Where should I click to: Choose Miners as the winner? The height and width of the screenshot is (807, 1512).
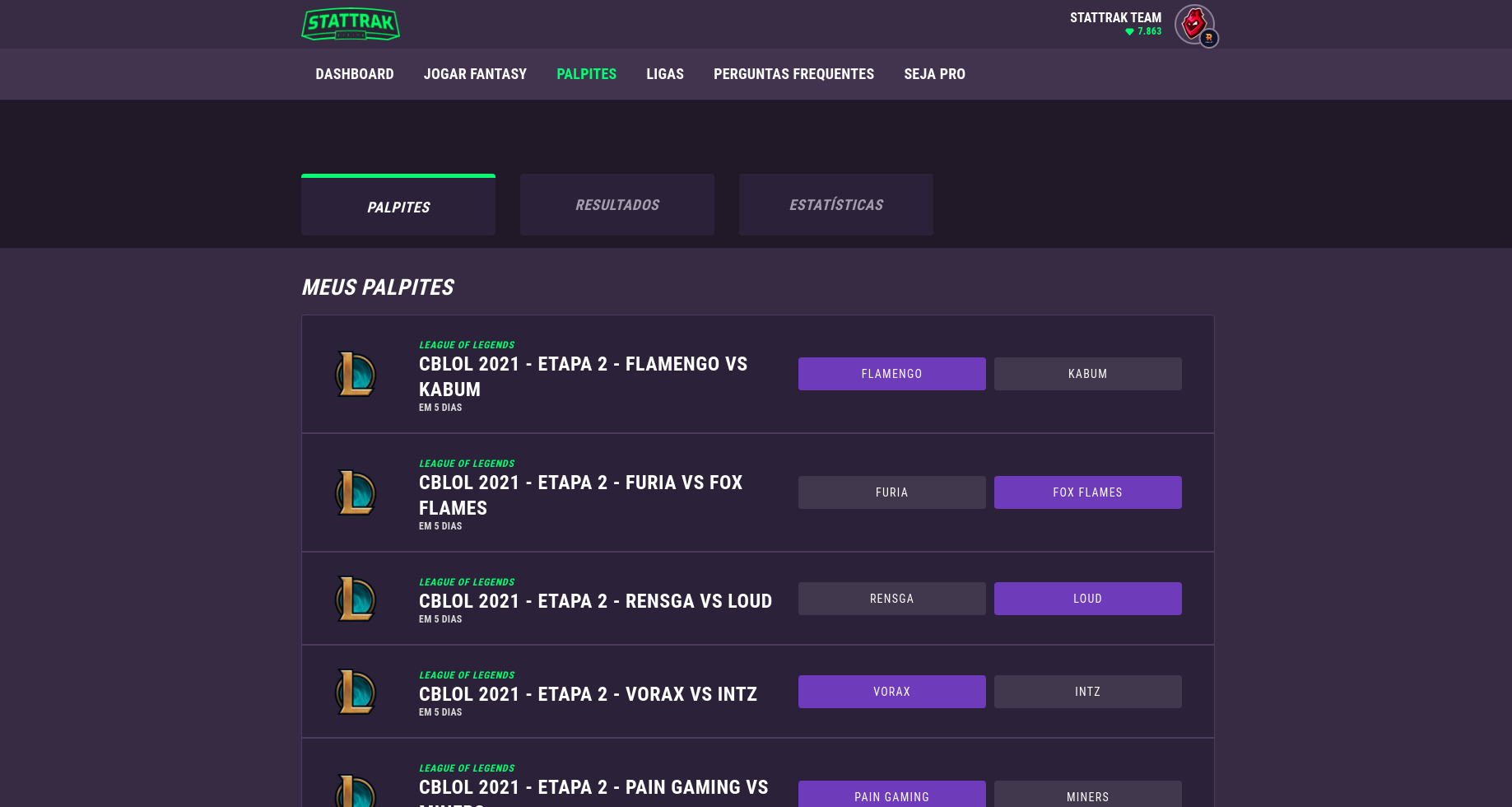[x=1088, y=794]
